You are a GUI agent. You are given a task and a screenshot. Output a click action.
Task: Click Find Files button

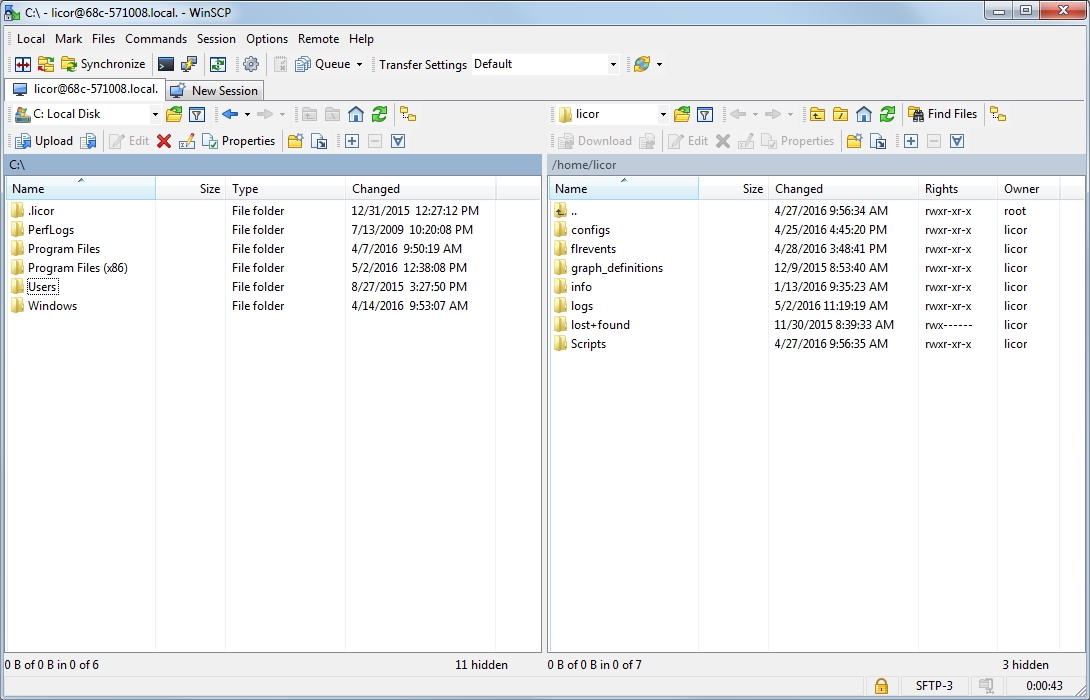pyautogui.click(x=942, y=114)
